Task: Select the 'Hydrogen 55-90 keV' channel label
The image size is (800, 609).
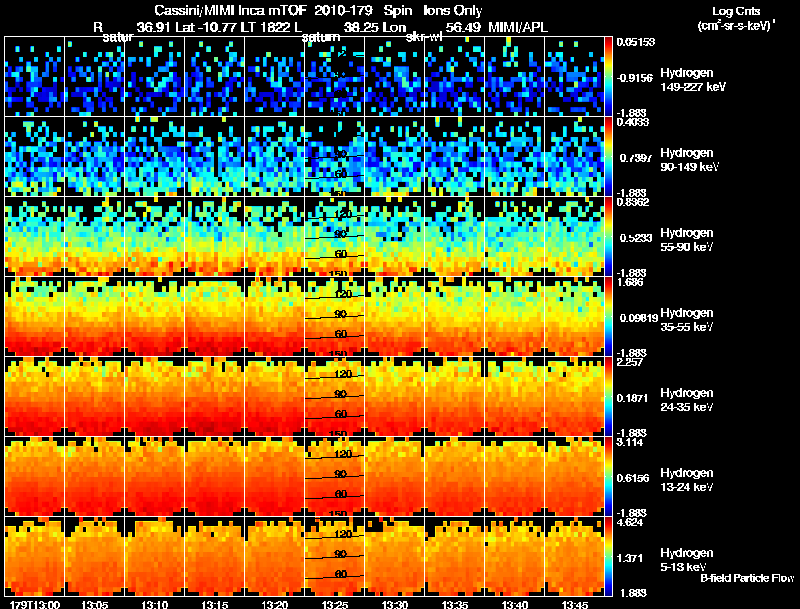Action: [687, 240]
